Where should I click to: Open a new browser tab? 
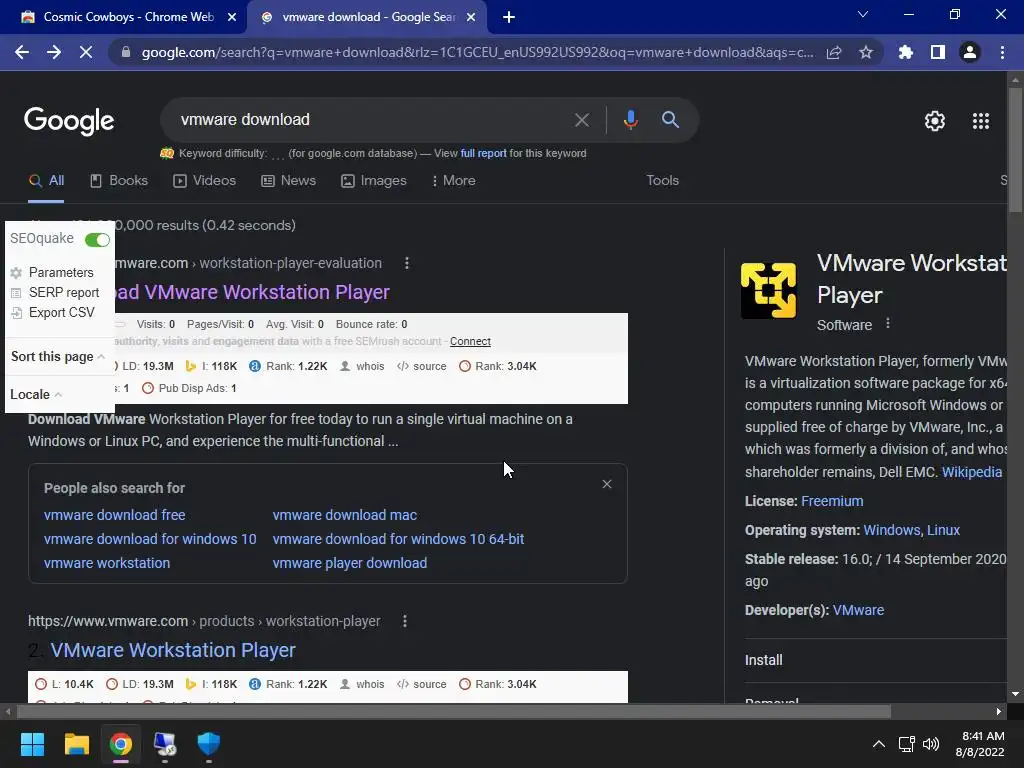(x=509, y=18)
